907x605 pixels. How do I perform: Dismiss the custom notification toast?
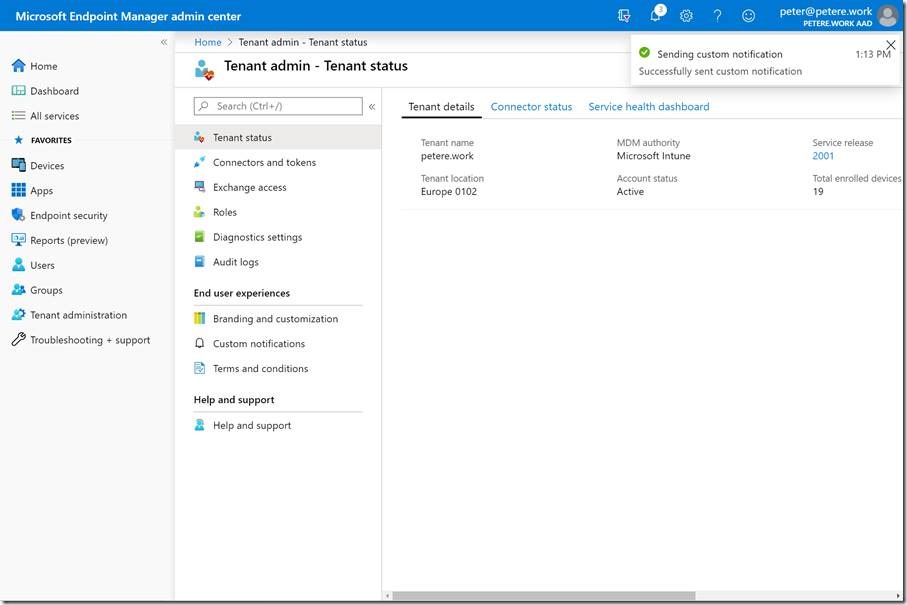[x=891, y=45]
